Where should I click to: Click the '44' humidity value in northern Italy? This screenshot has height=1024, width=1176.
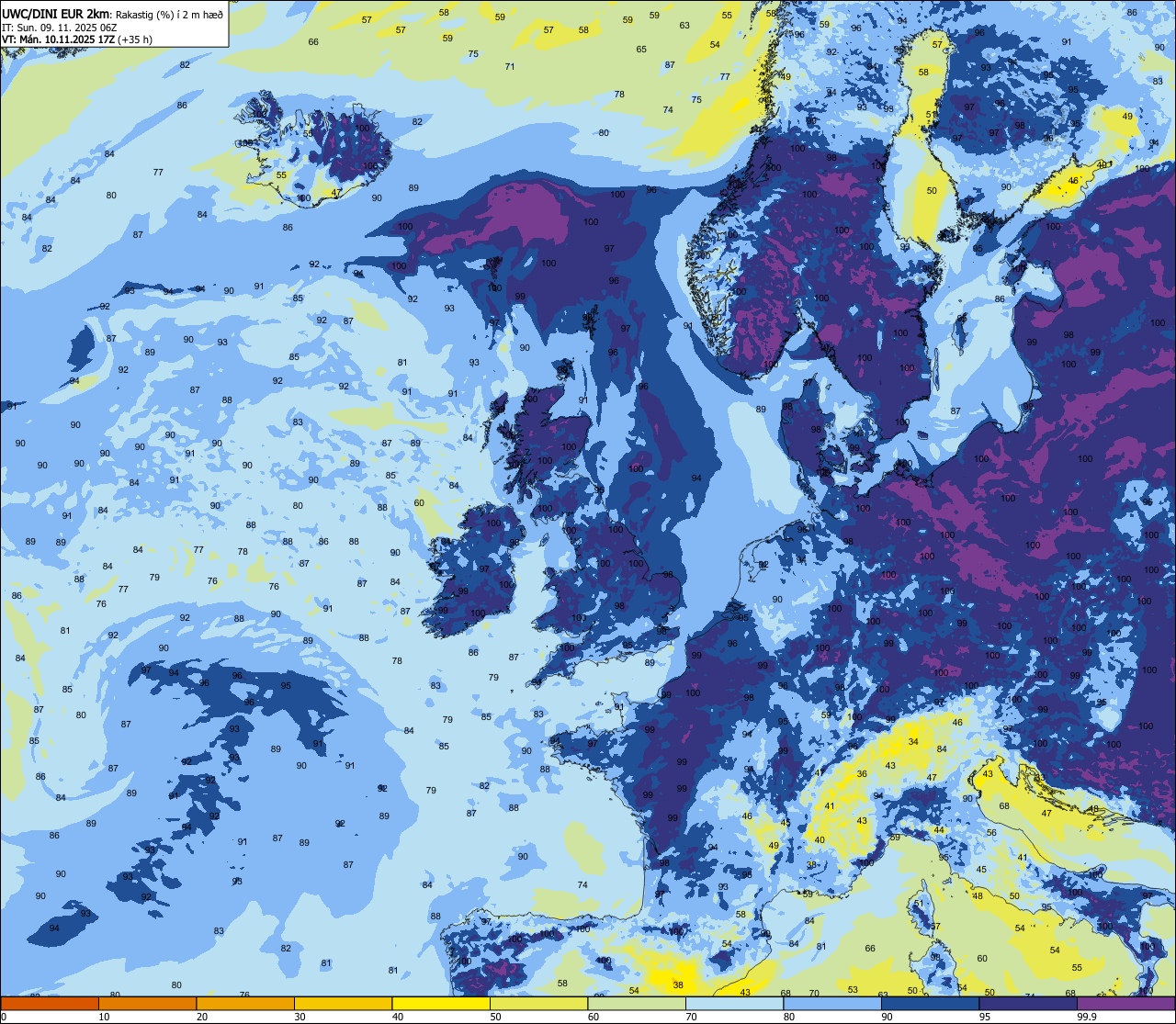(939, 829)
